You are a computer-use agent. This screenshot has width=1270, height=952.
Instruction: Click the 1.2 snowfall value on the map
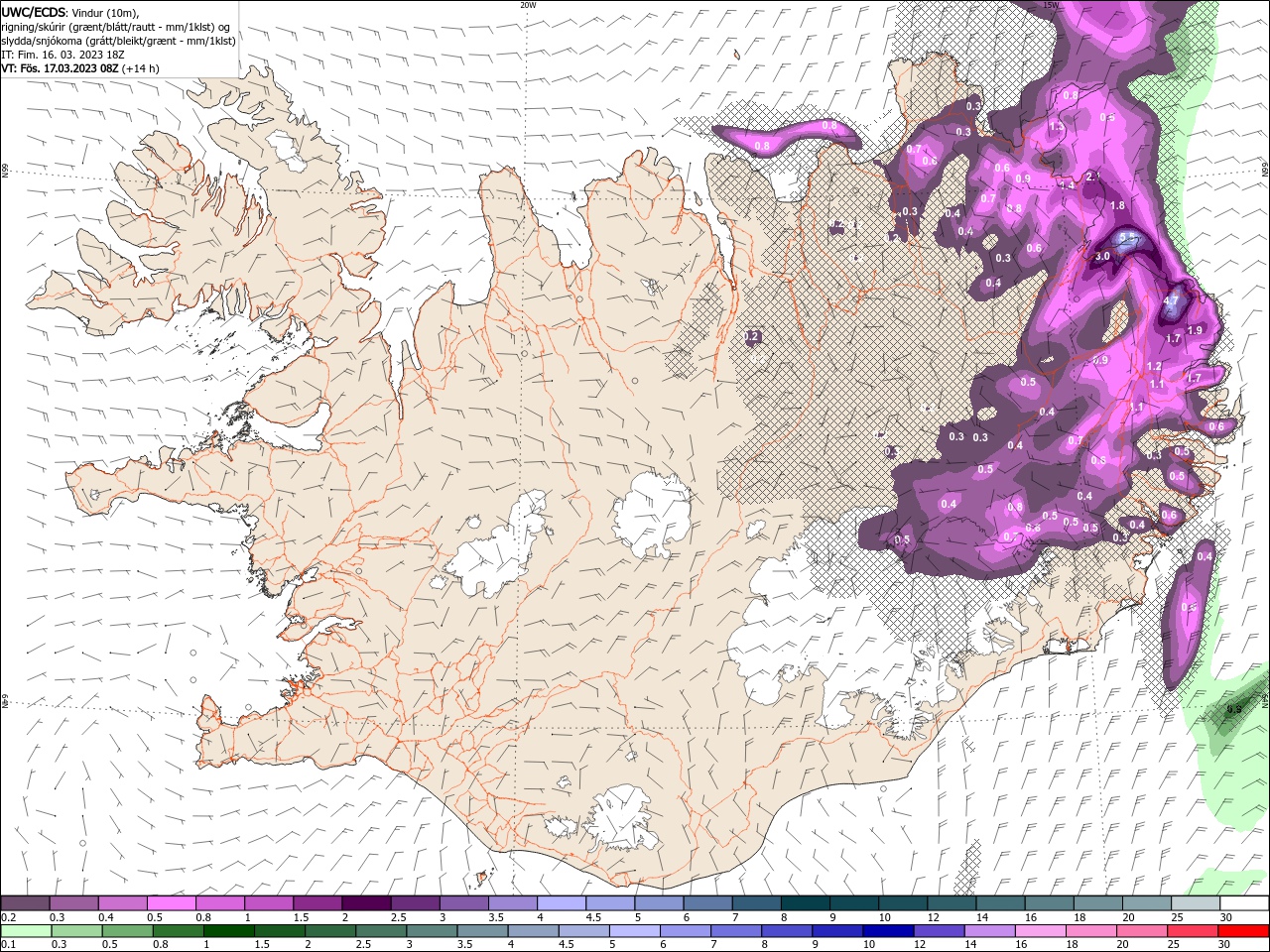(1154, 366)
